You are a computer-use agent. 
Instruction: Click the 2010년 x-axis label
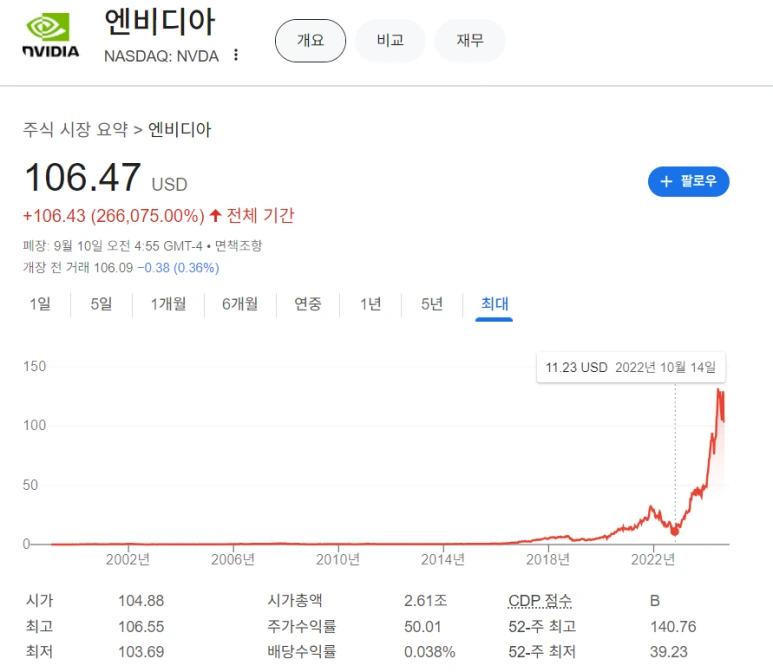coord(338,560)
